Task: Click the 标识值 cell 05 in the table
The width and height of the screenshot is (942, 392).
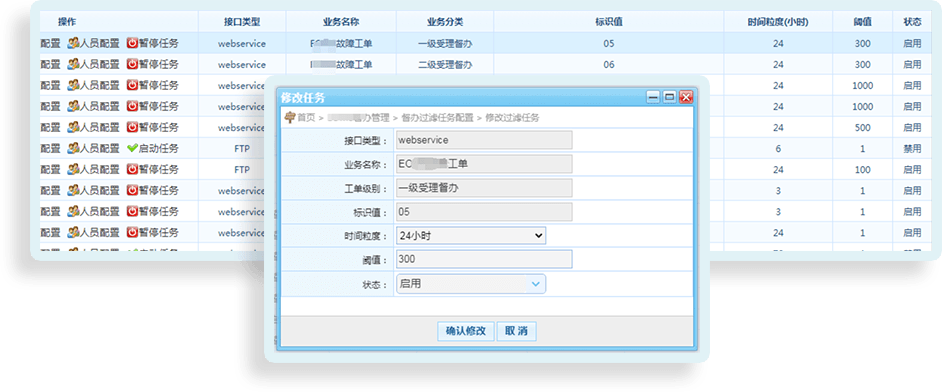Action: [609, 44]
